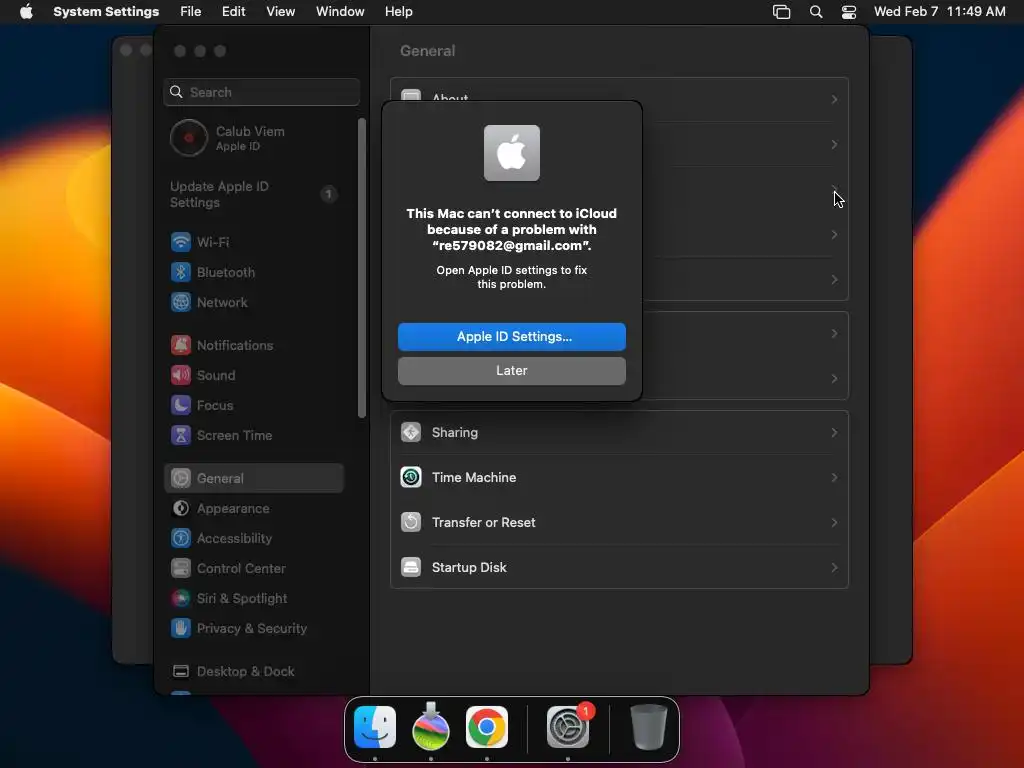Click the Focus moon icon

(181, 405)
